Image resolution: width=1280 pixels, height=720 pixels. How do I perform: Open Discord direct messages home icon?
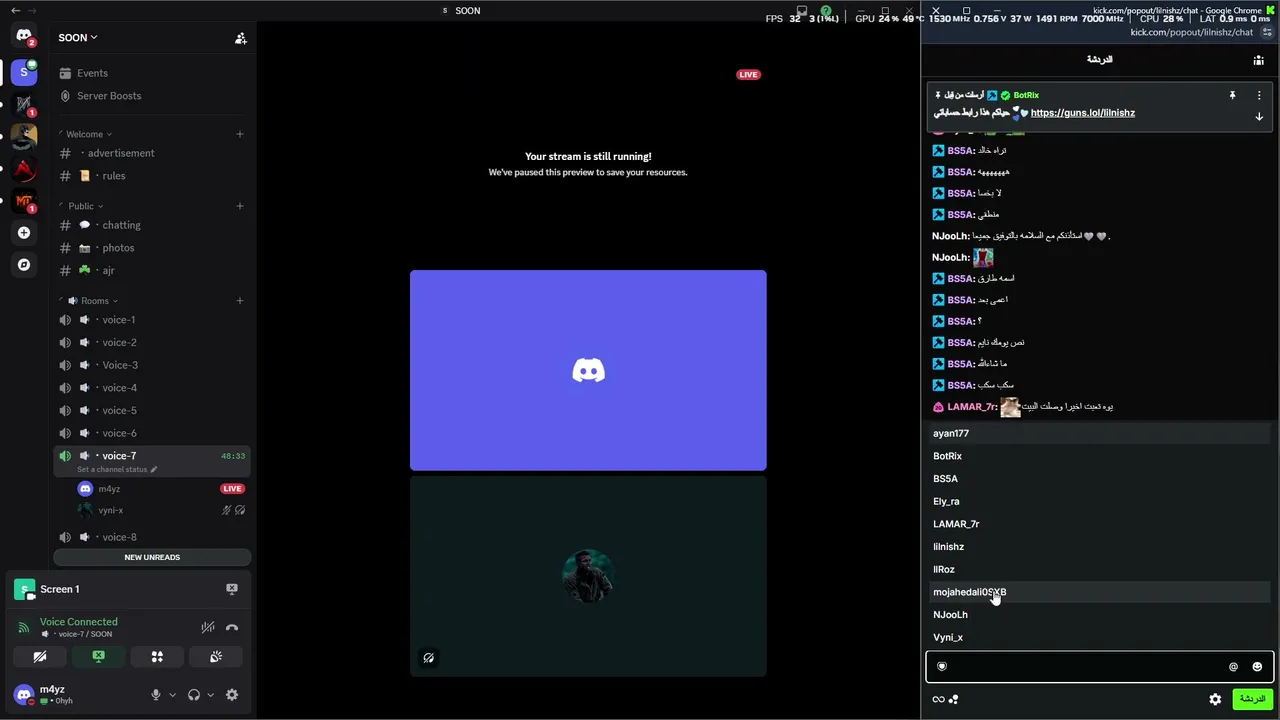24,36
